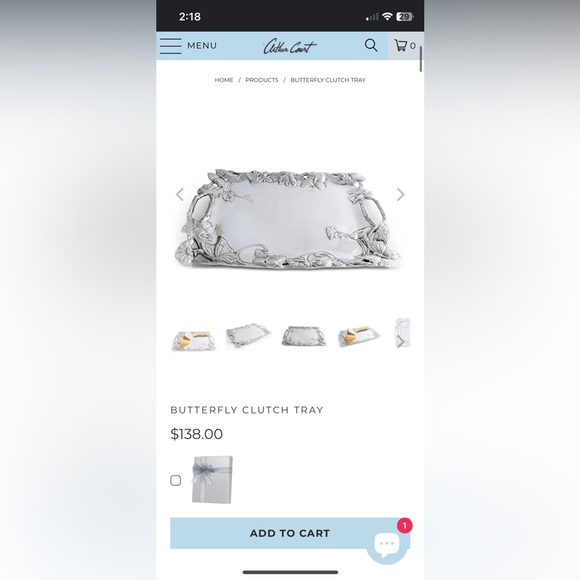Viewport: 580px width, 580px height.
Task: Open the hamburger menu icon
Action: (x=171, y=46)
